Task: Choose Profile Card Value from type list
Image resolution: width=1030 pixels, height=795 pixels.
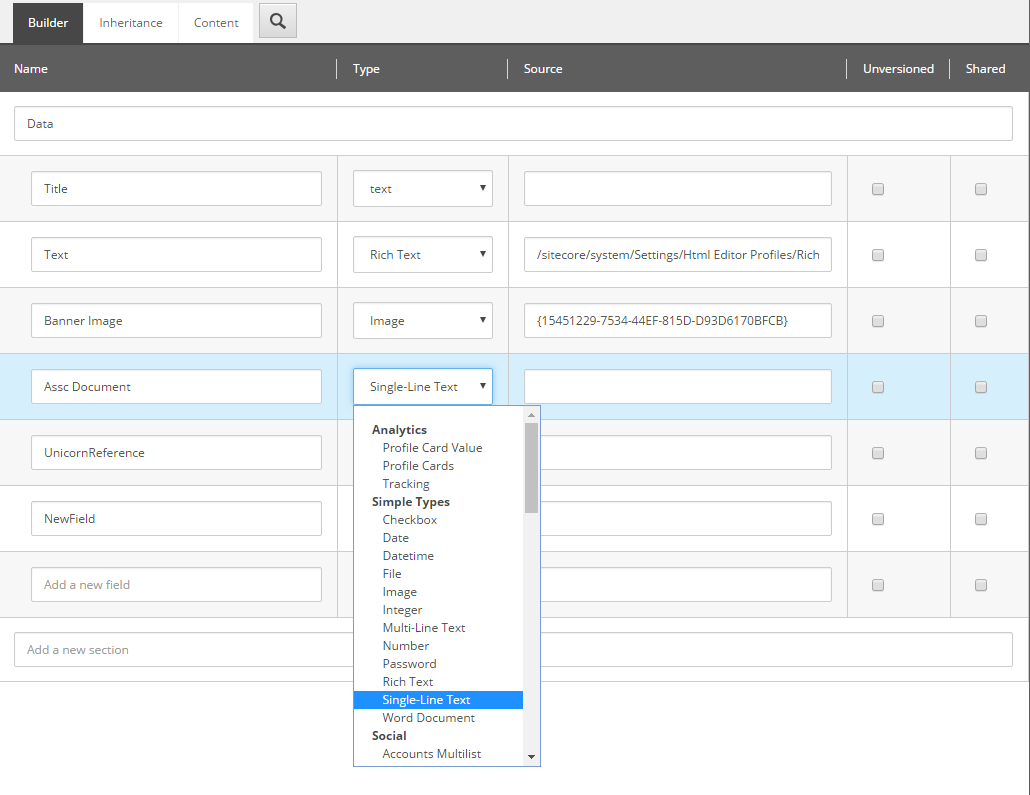Action: 432,447
